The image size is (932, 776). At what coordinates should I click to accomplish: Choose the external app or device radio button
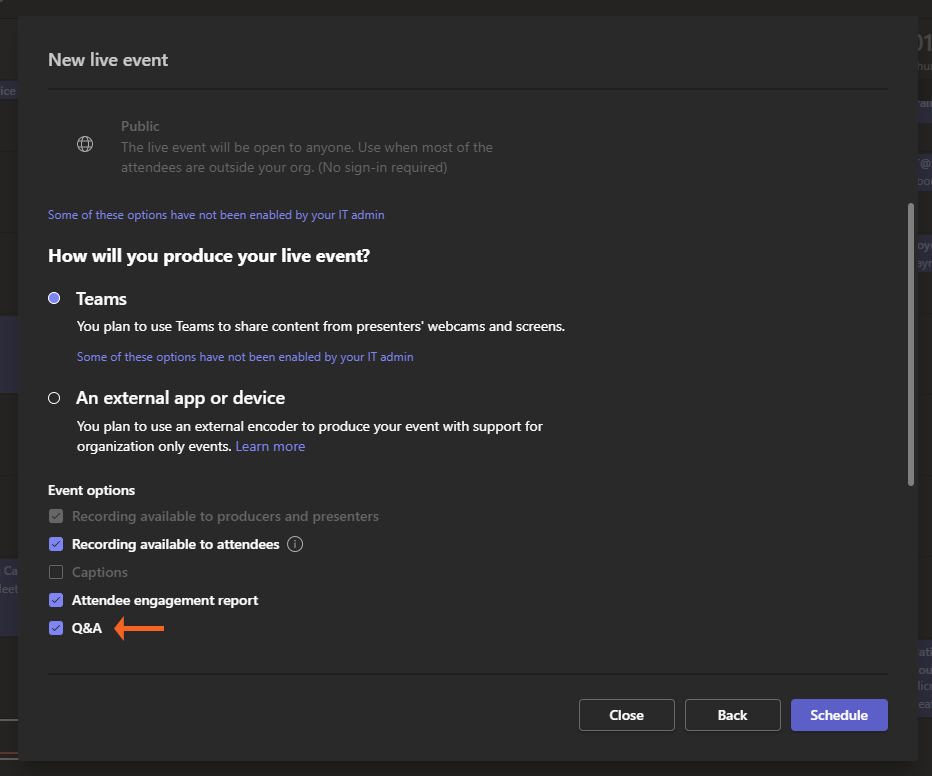click(55, 398)
